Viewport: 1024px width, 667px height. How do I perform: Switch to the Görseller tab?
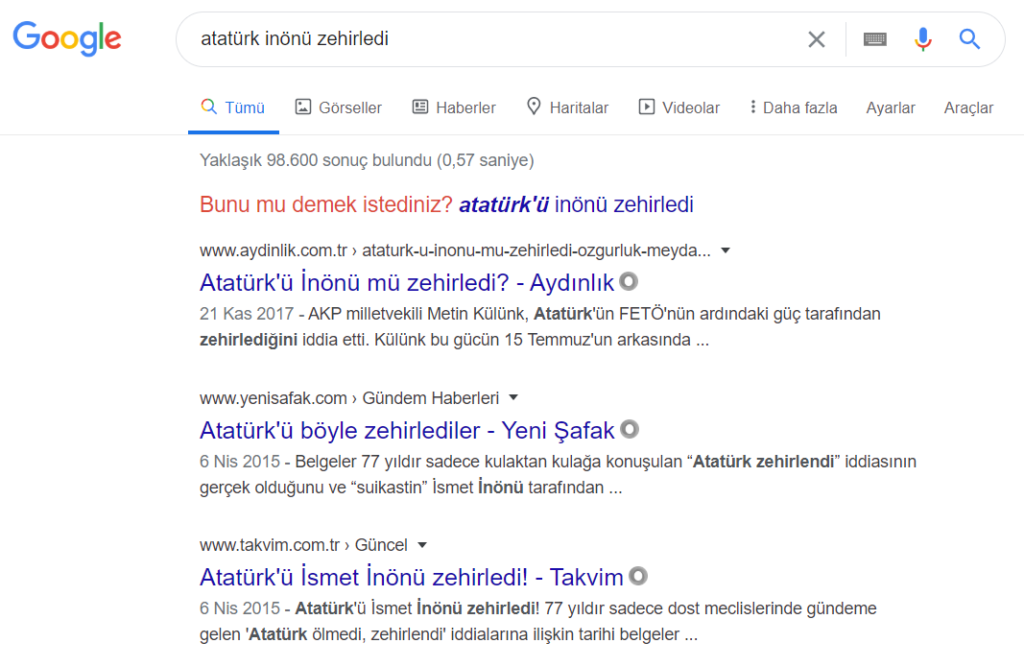click(x=338, y=108)
